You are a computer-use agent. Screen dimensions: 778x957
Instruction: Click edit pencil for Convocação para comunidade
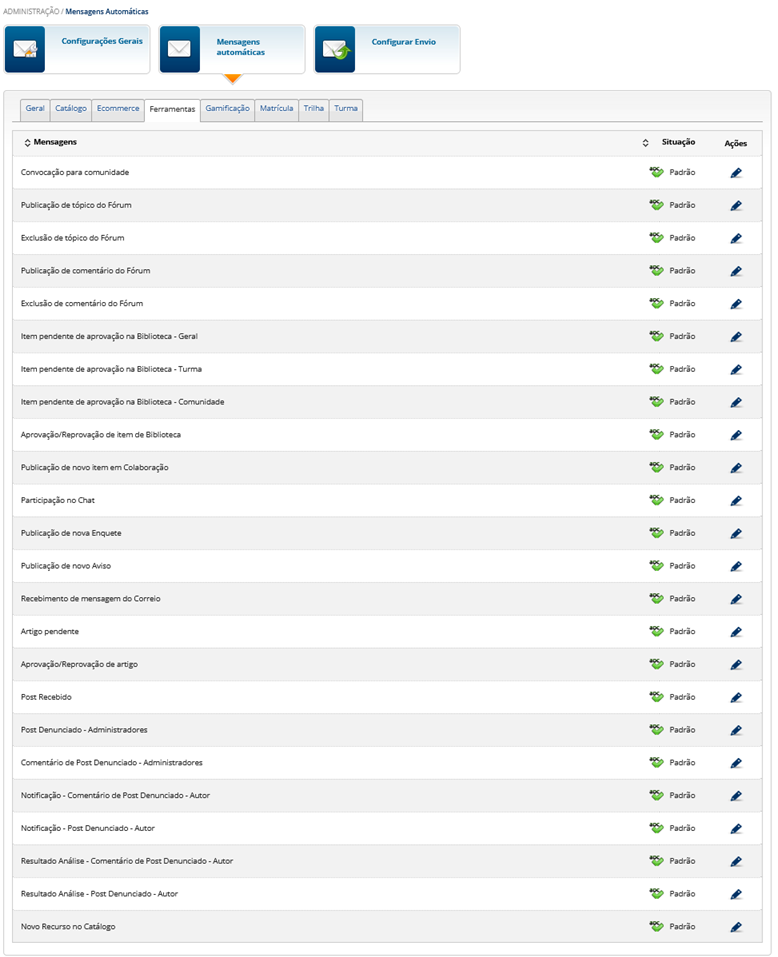pyautogui.click(x=736, y=173)
